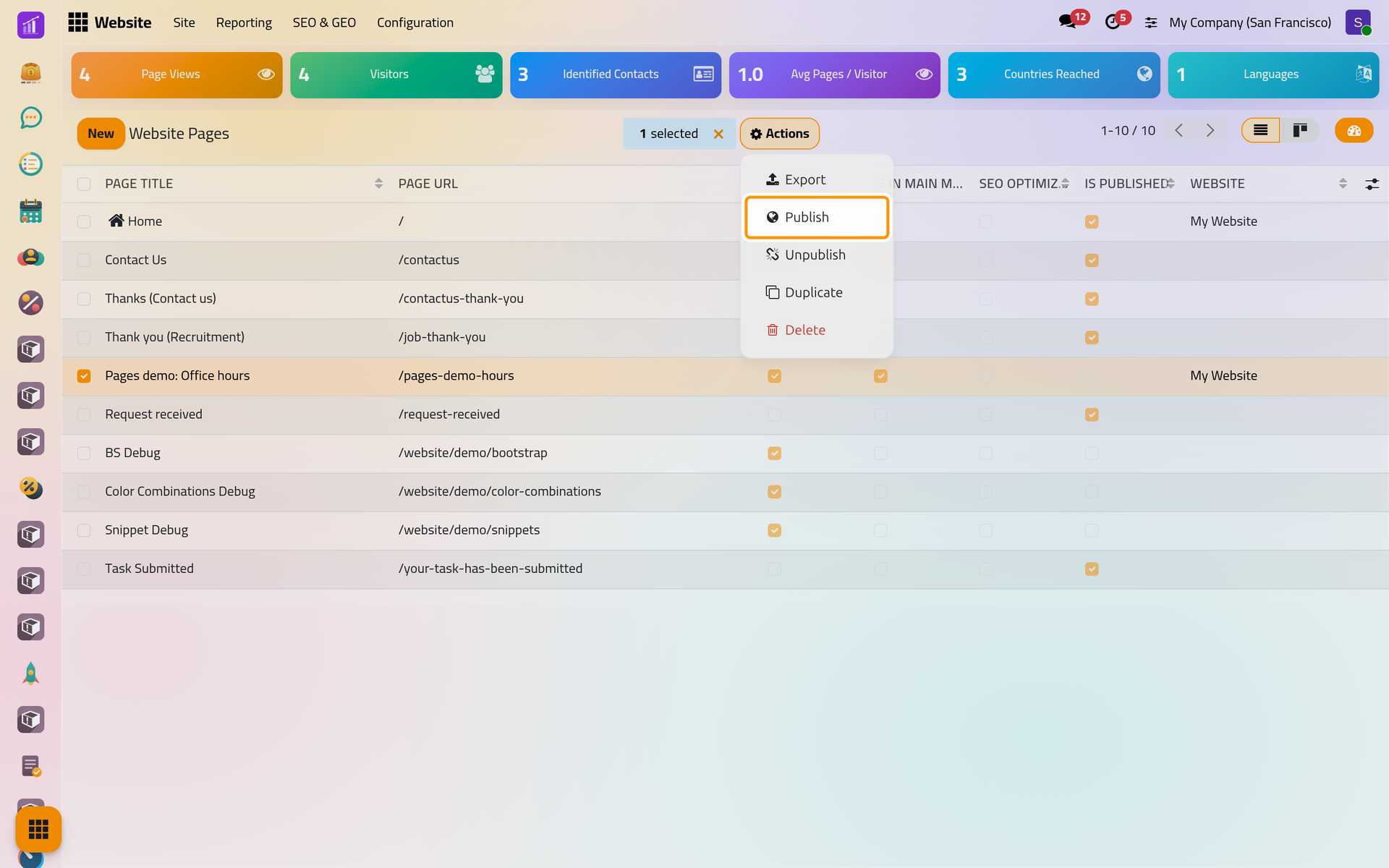Open the Visitors card people icon

(485, 74)
